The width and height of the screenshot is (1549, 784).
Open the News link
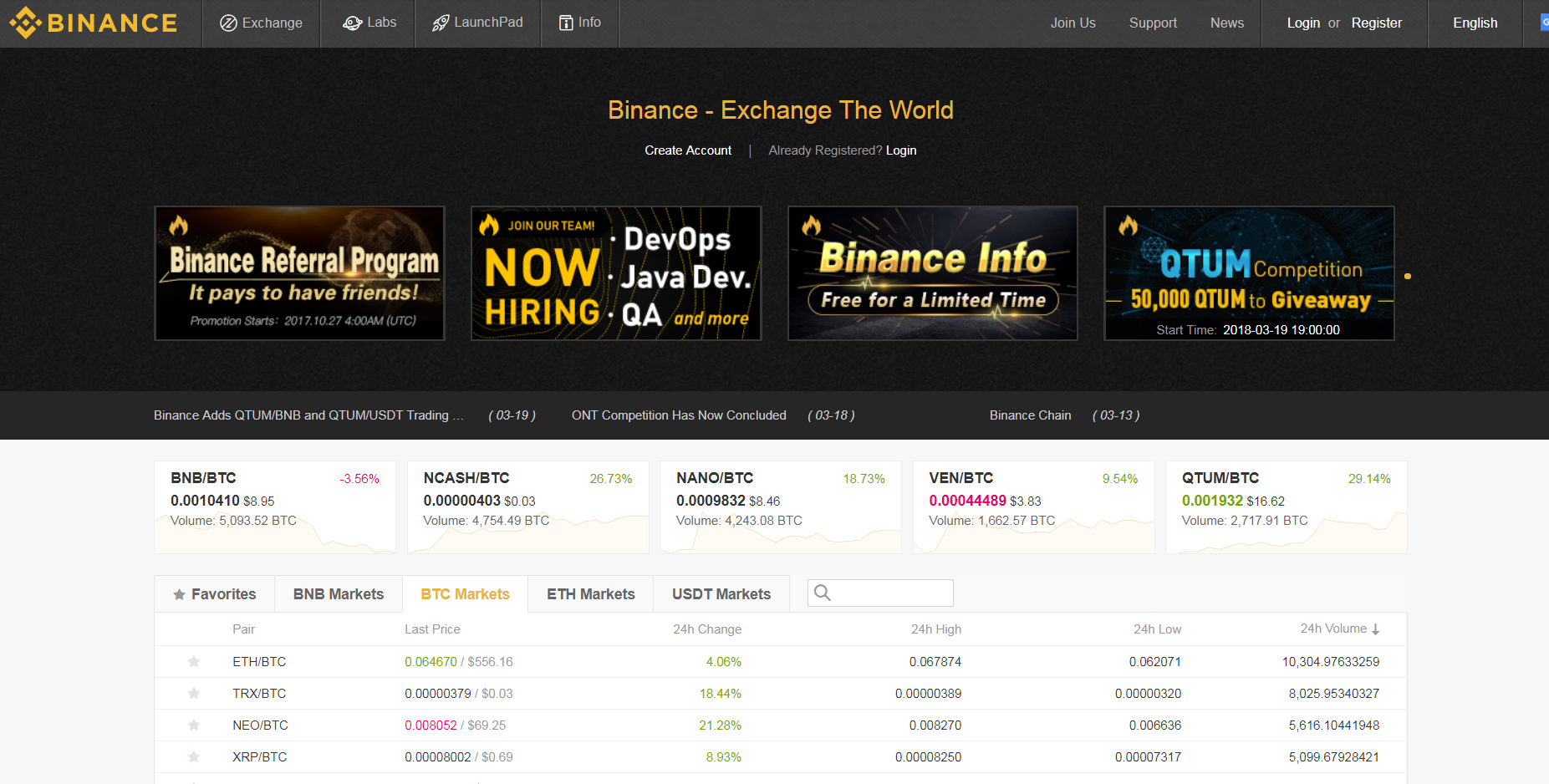[x=1226, y=23]
